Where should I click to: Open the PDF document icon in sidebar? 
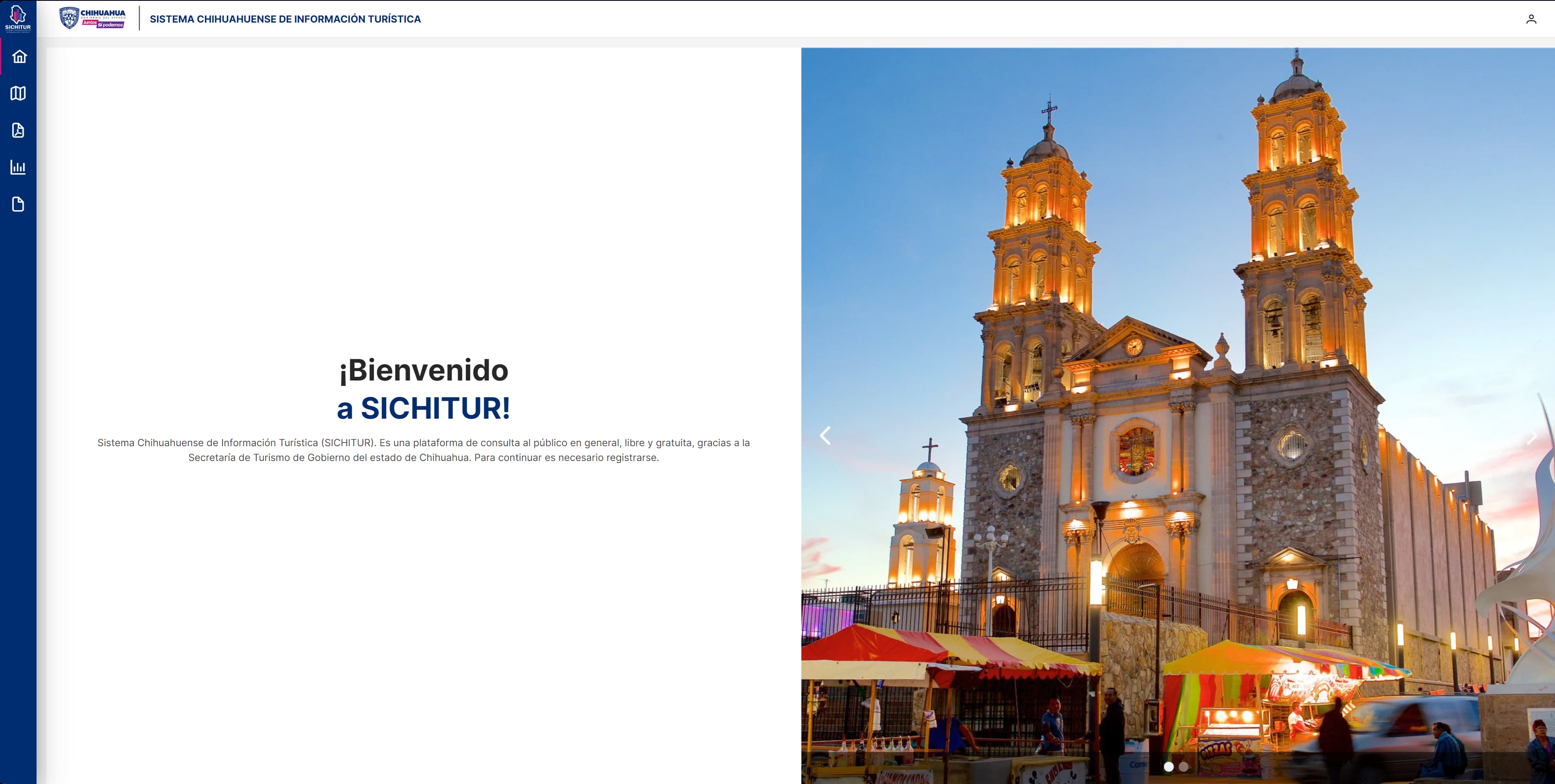tap(18, 131)
